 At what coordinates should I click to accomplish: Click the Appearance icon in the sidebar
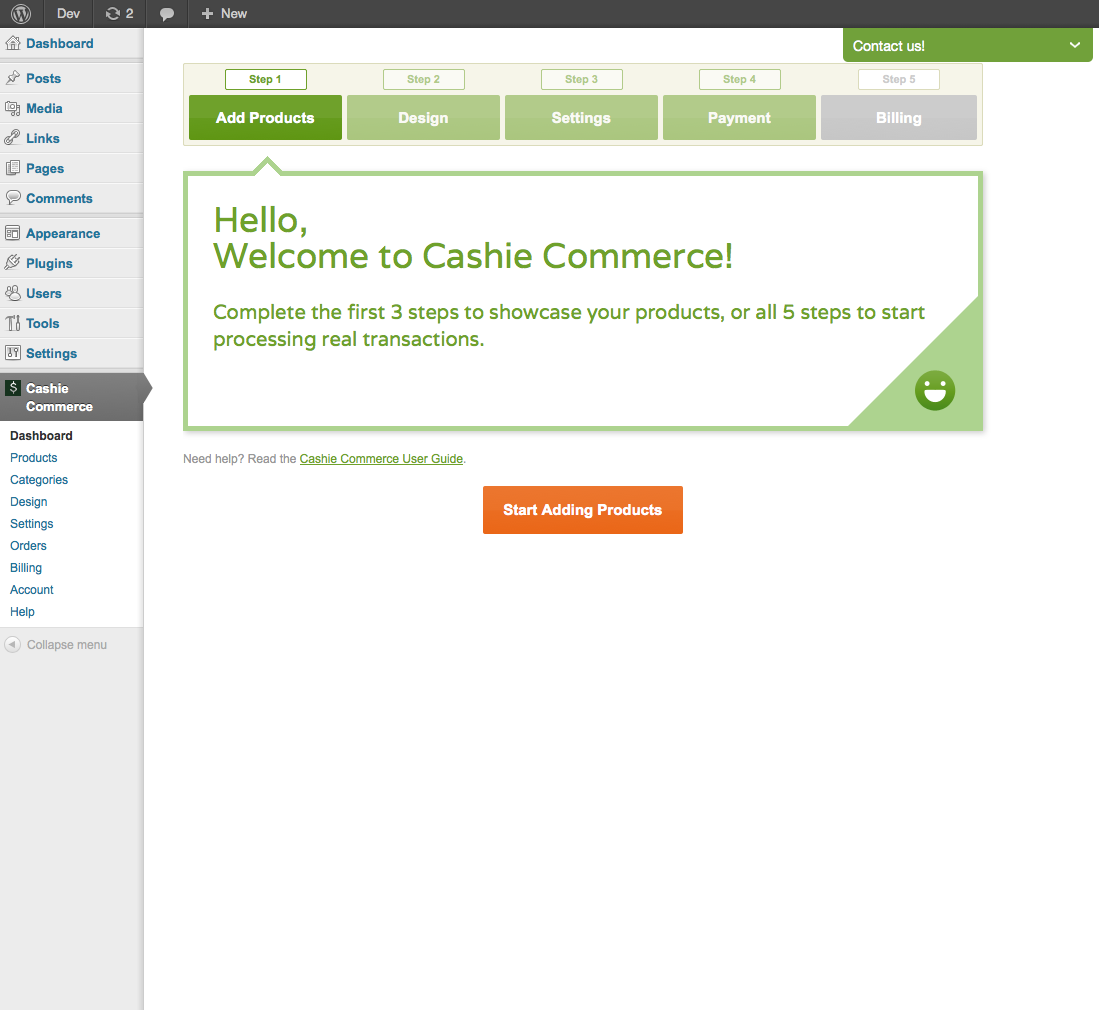(13, 233)
